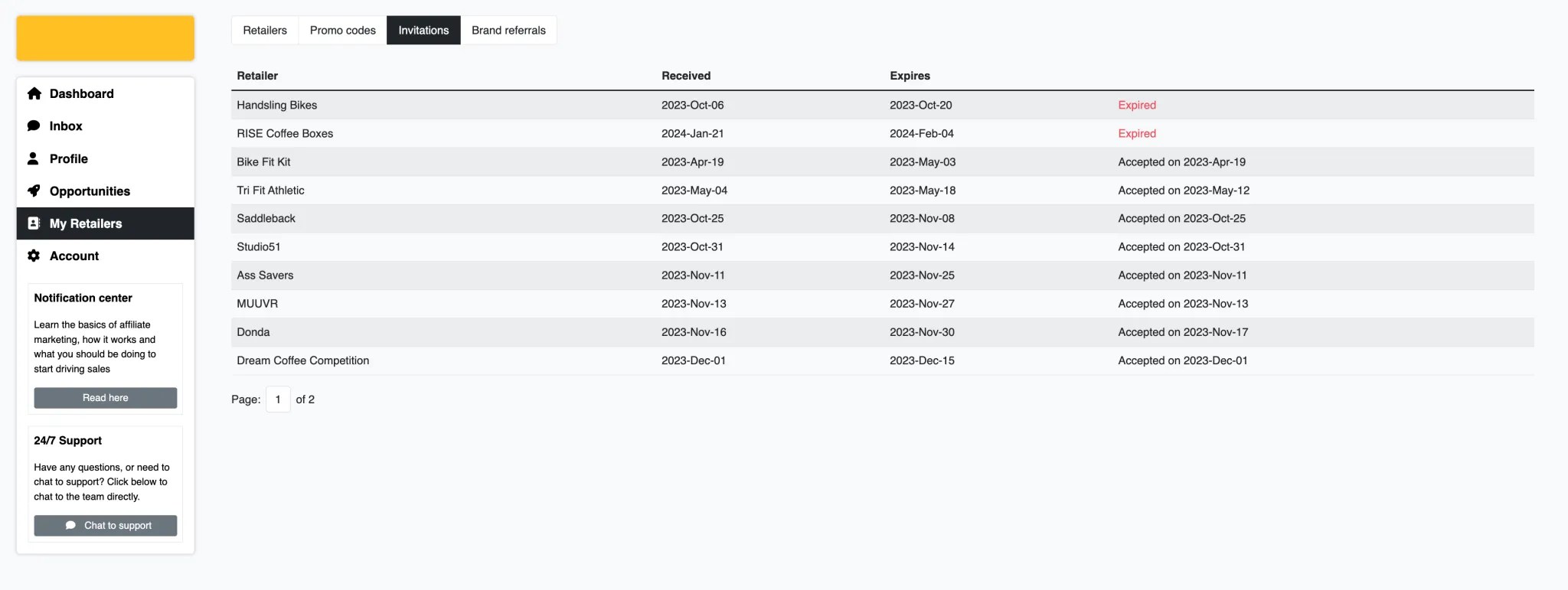Screen dimensions: 1568x590
Task: Select the Bike Fit Kit retailer
Action: coord(263,161)
